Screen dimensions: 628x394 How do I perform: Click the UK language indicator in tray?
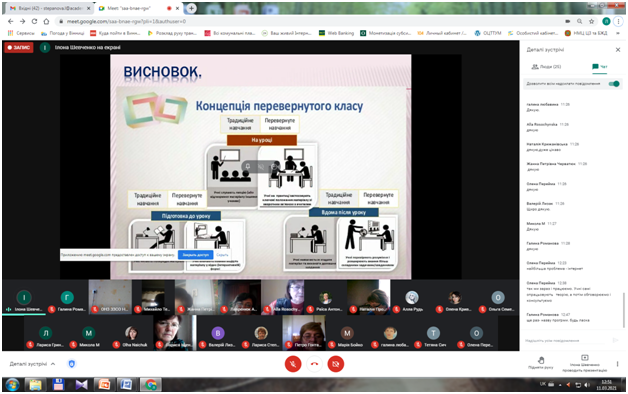coord(543,384)
